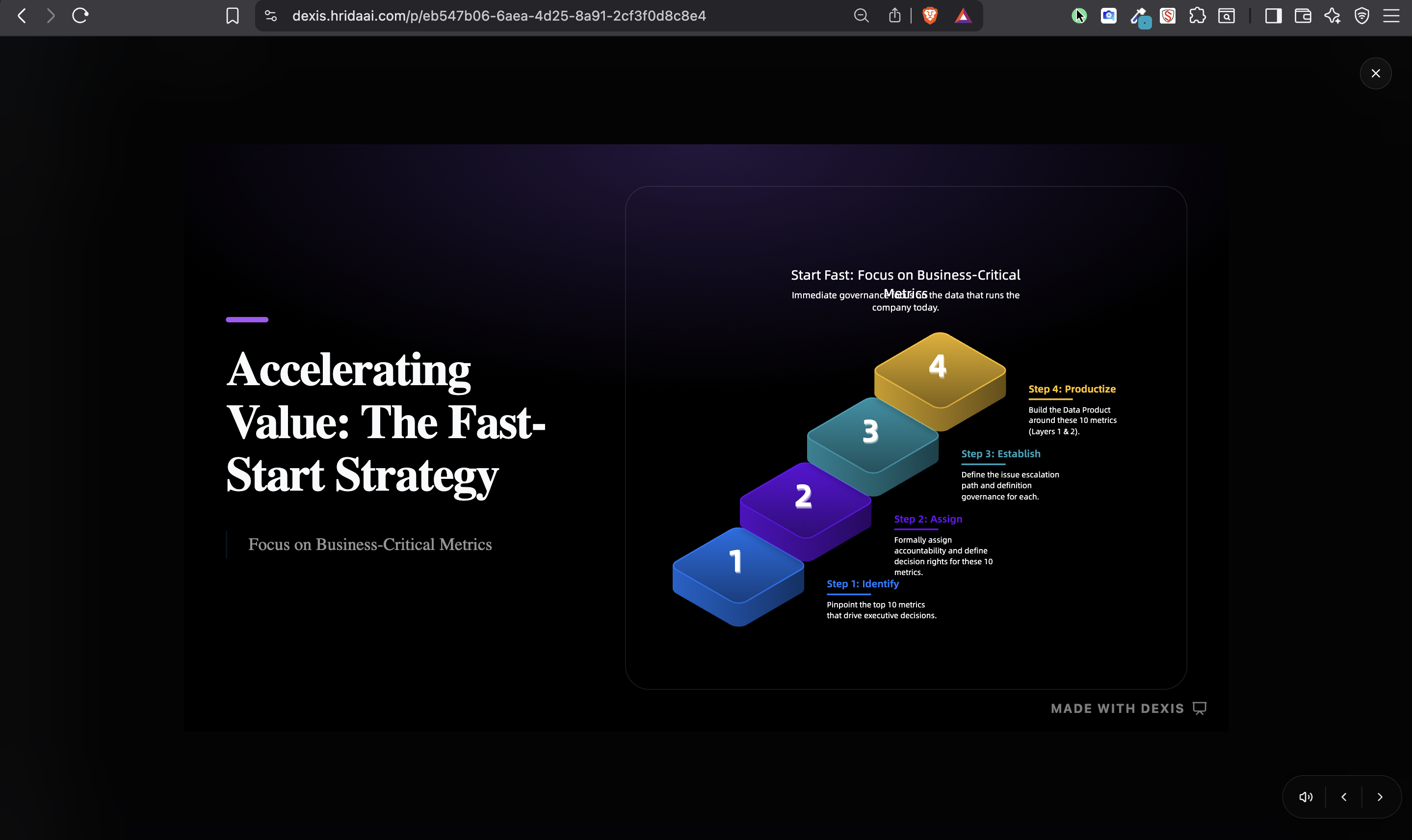This screenshot has height=840, width=1412.
Task: Go to the previous slide
Action: coord(1344,797)
